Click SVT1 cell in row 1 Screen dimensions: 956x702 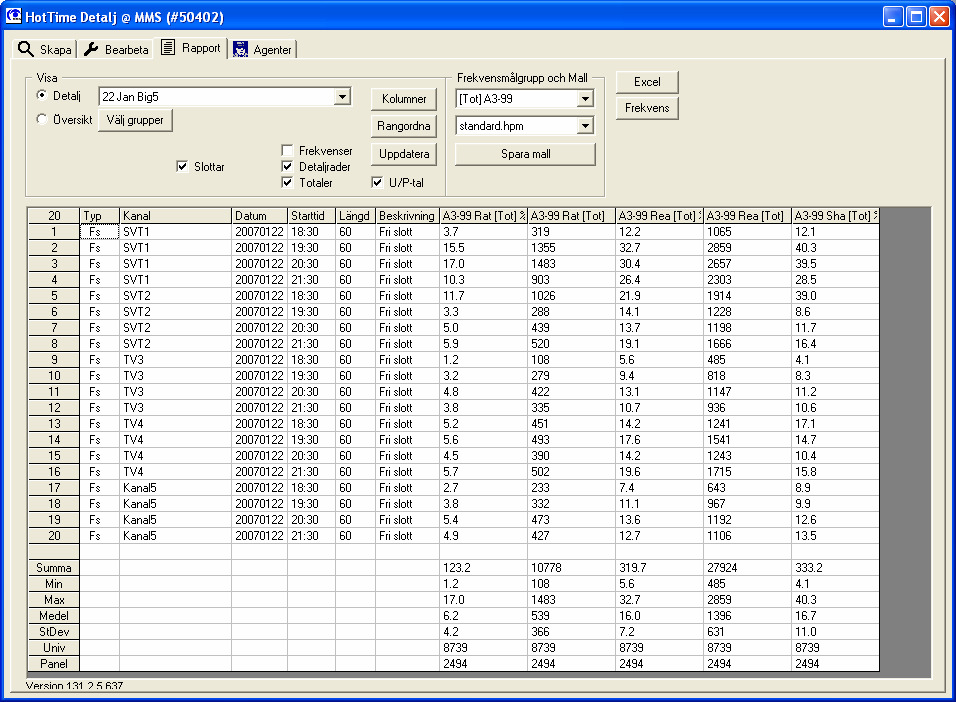click(x=176, y=232)
